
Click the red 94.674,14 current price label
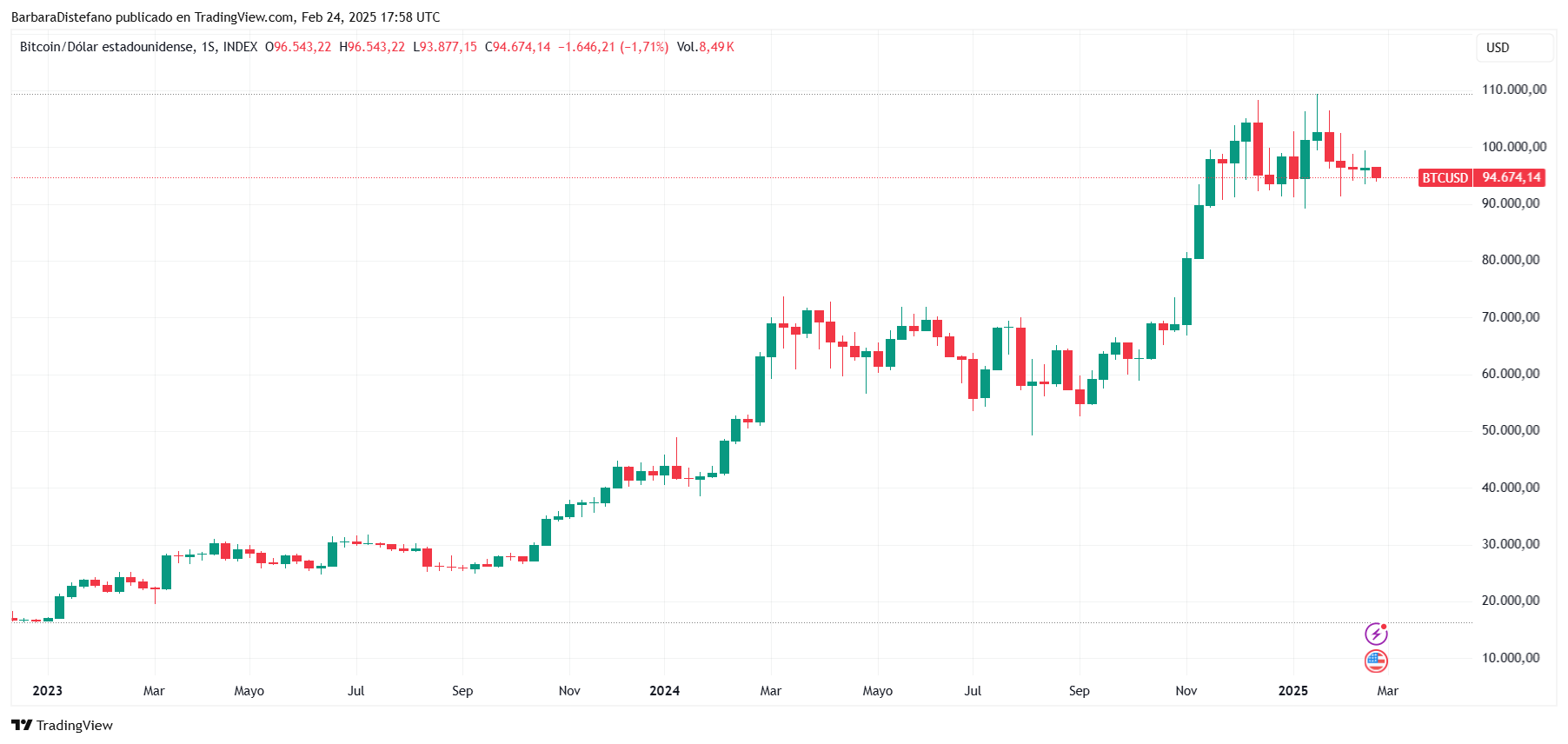[1511, 177]
